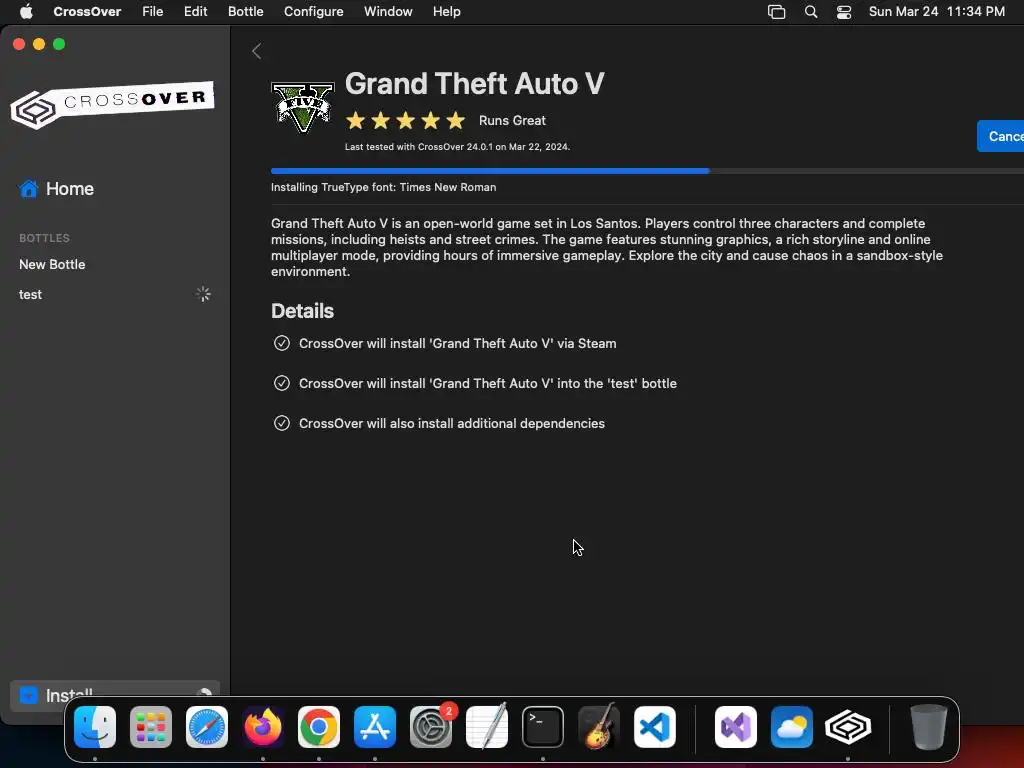Screen dimensions: 1024x768
Task: Open the Window menu
Action: pos(388,11)
